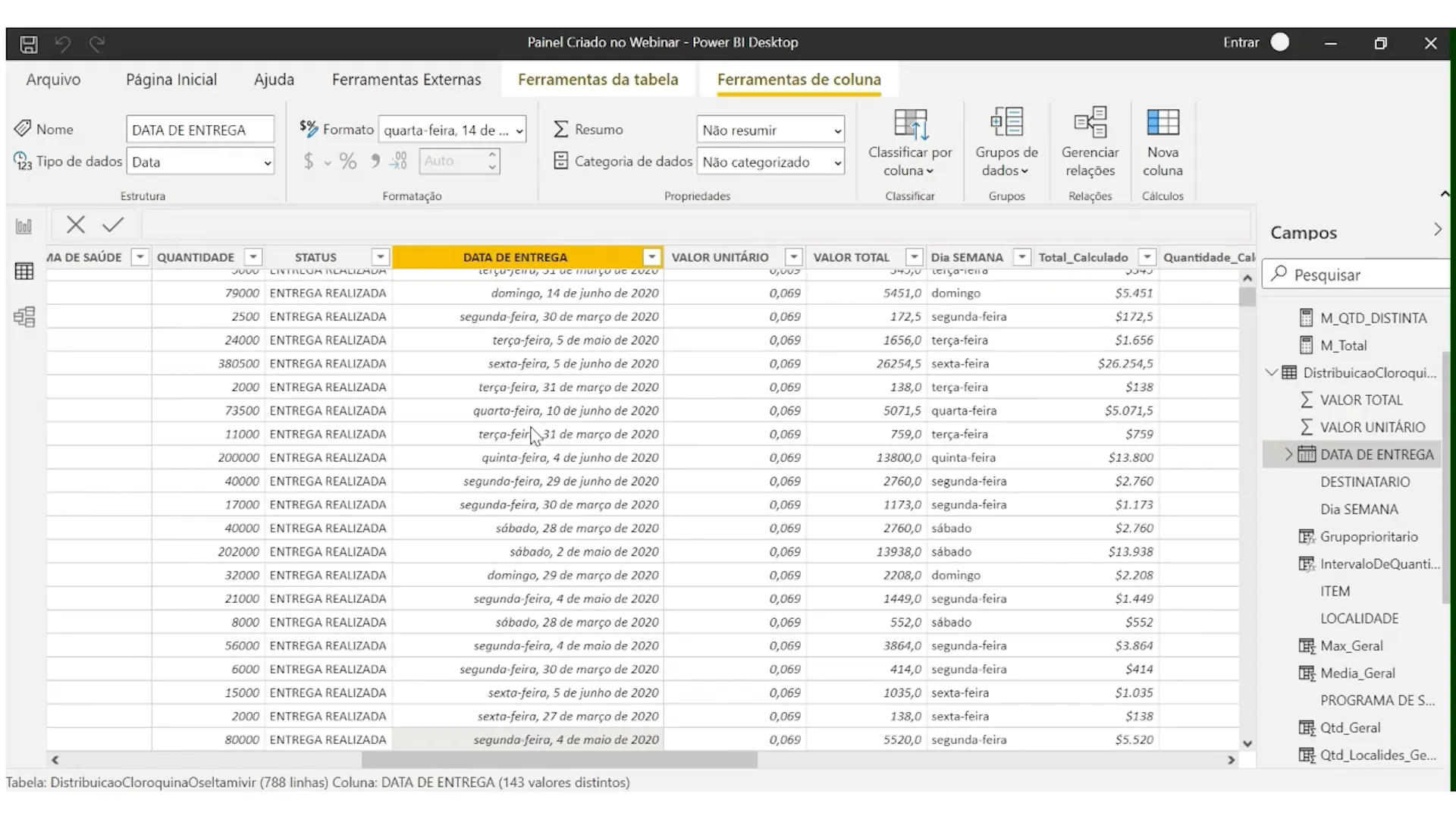Open Ferramentas da tabela tab
The image size is (1456, 819).
tap(598, 80)
